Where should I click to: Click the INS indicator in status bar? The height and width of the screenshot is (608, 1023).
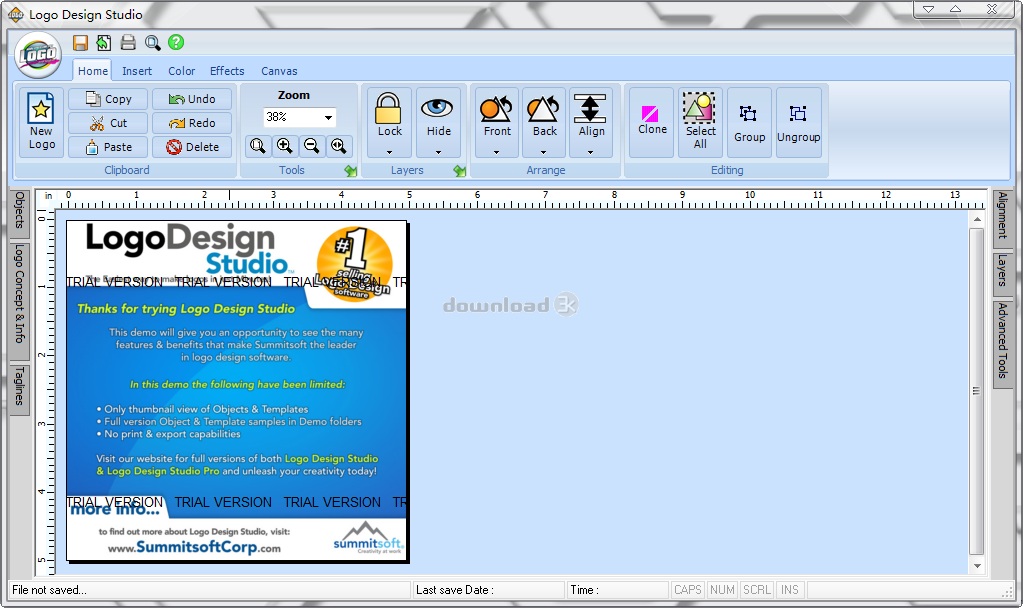pos(790,590)
